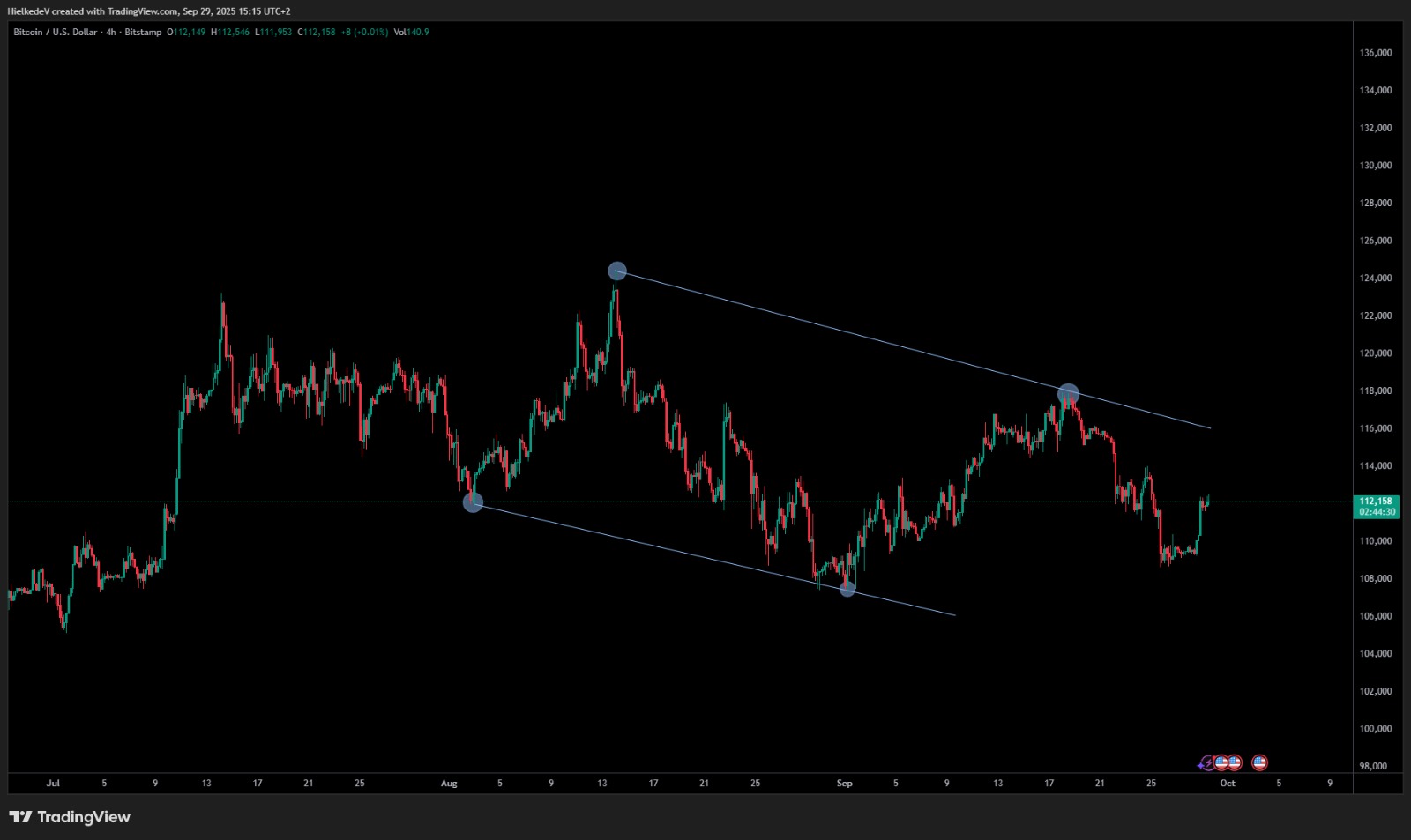
Task: Click the 130,000 price axis label
Action: tap(1376, 166)
